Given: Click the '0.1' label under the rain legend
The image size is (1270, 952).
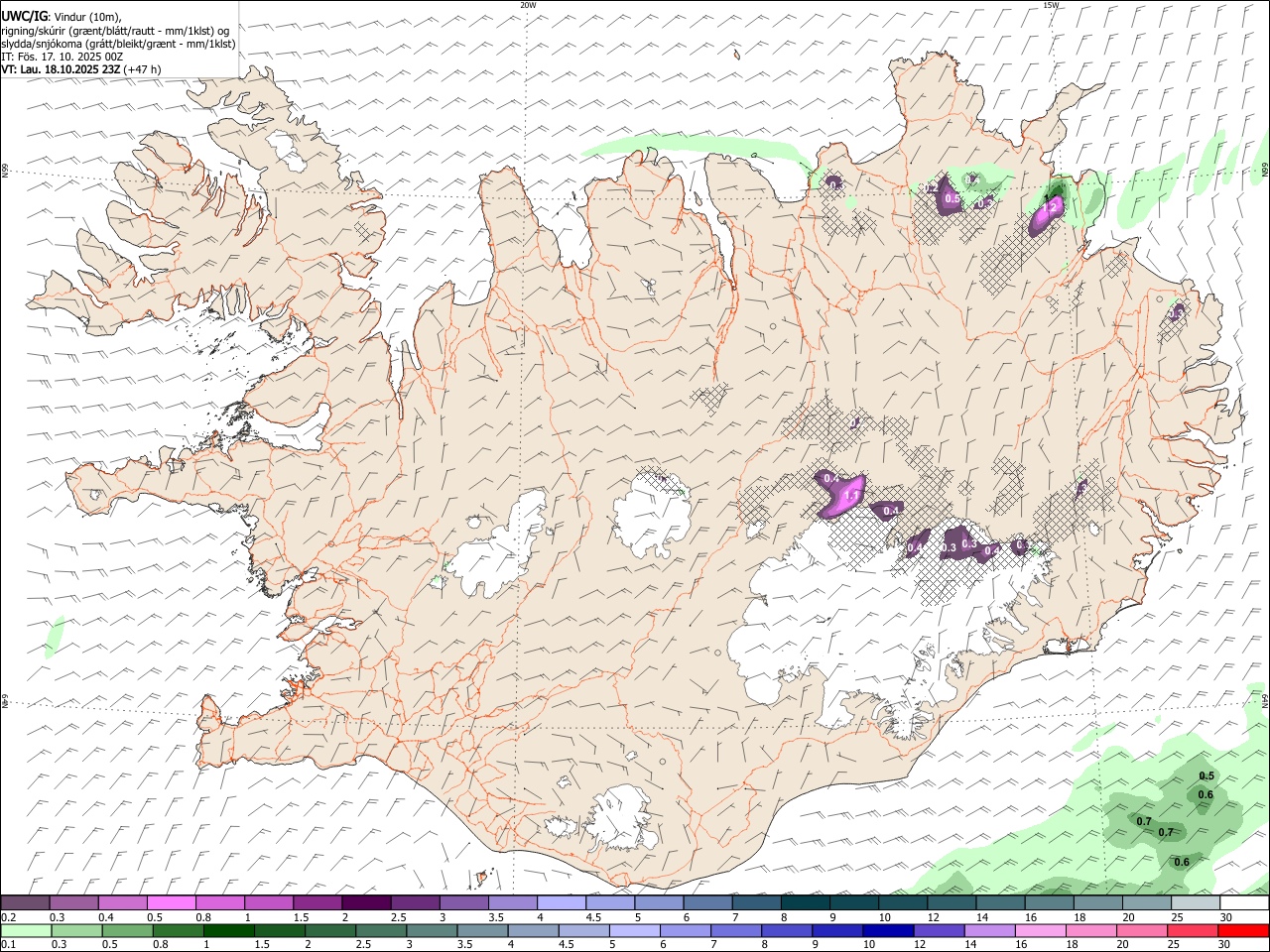Looking at the screenshot, I should point(8,945).
